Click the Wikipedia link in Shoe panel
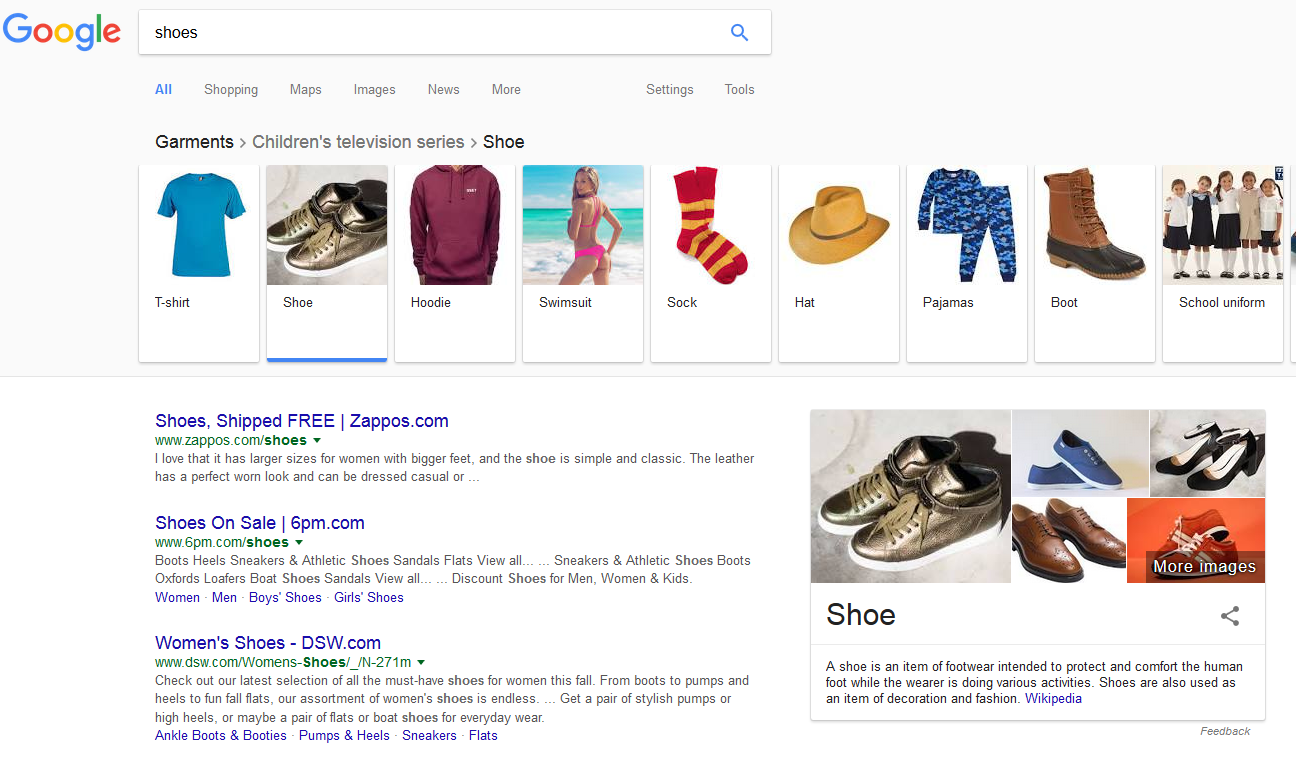 pos(1053,699)
